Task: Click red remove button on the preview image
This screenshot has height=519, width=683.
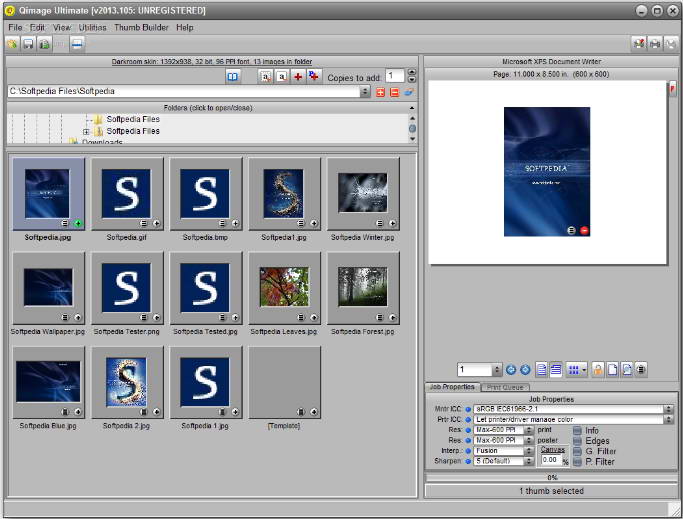Action: 585,231
